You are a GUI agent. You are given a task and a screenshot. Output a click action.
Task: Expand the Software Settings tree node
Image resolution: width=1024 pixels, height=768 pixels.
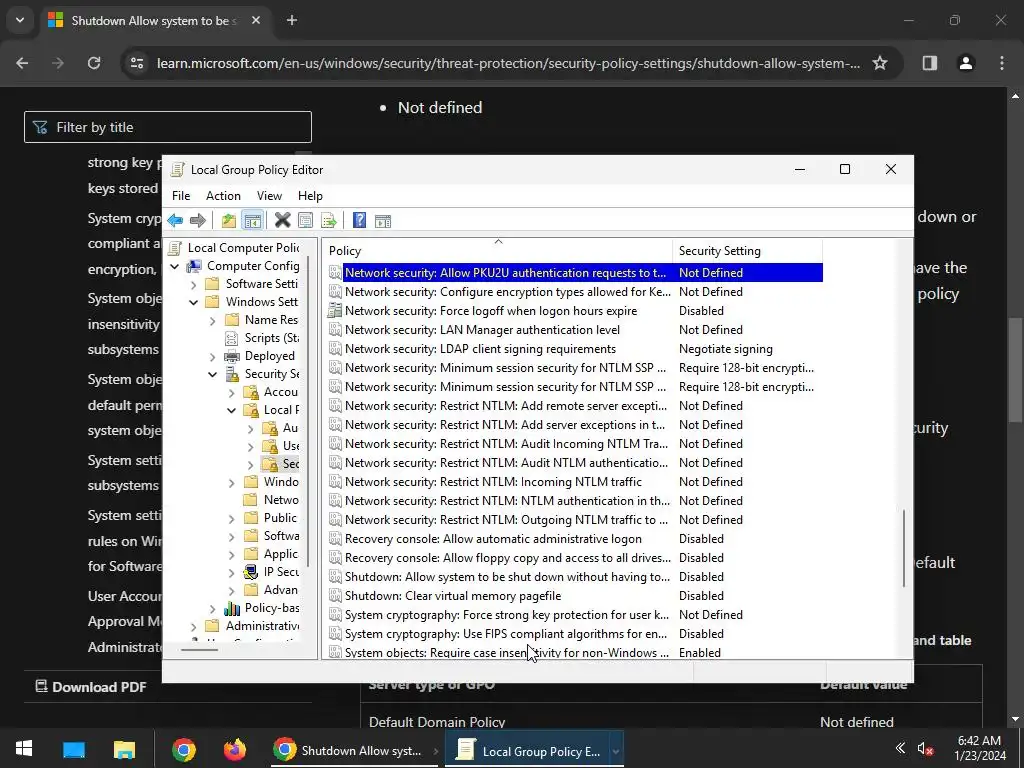tap(193, 285)
